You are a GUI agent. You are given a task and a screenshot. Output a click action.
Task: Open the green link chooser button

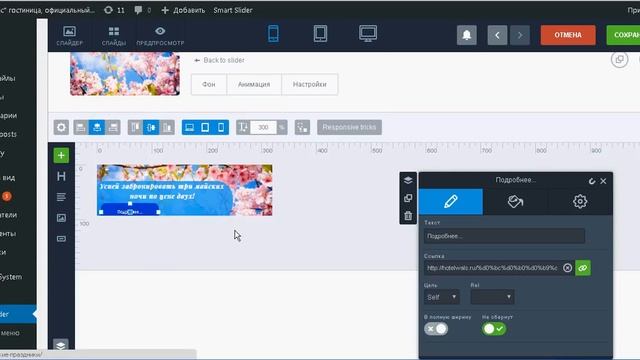coord(583,268)
